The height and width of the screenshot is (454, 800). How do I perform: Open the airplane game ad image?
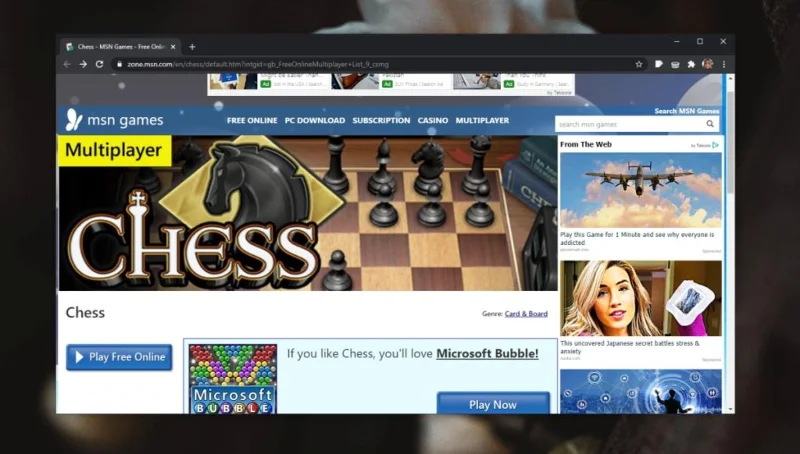click(641, 190)
